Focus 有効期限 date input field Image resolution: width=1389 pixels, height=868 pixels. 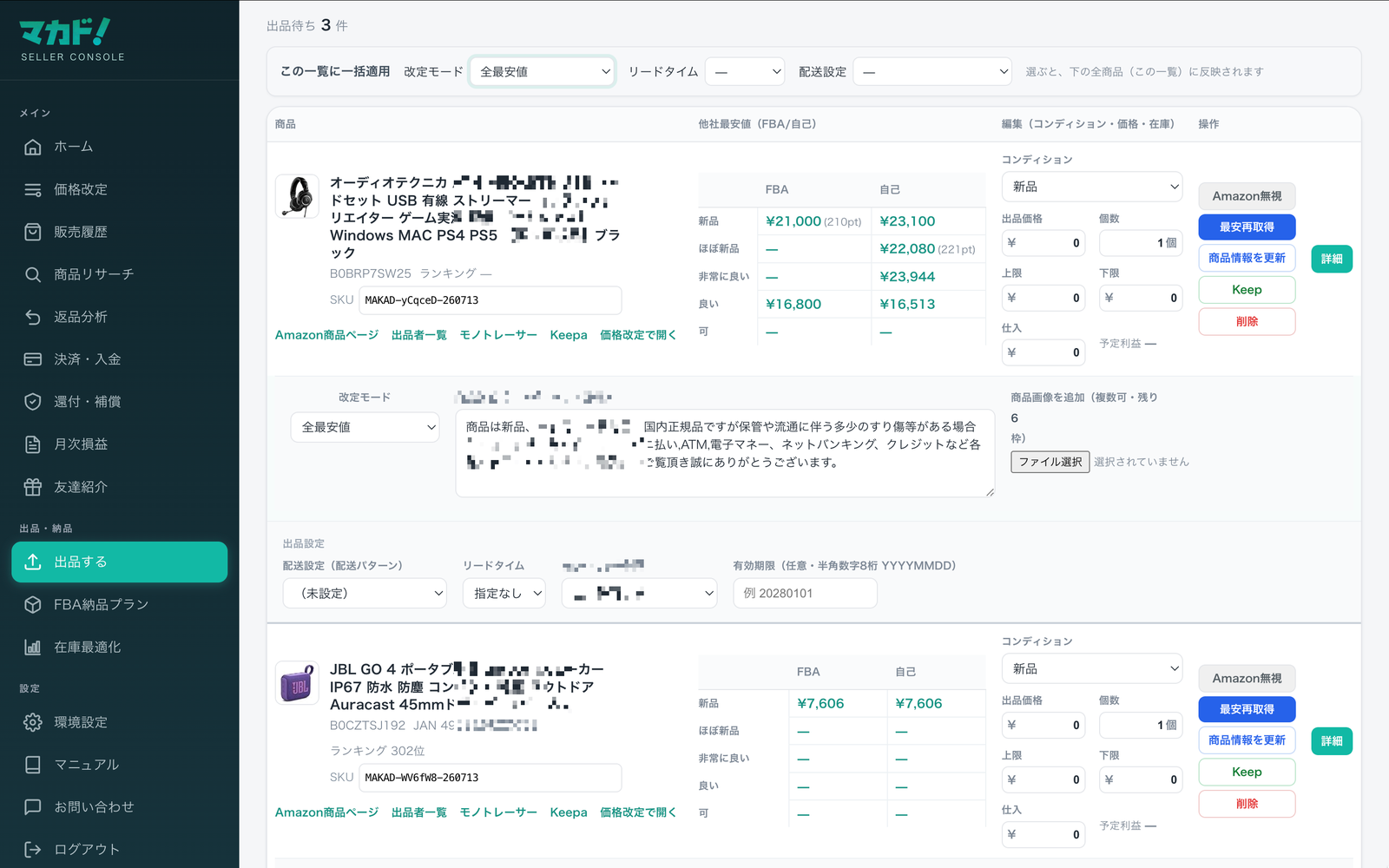click(x=805, y=593)
